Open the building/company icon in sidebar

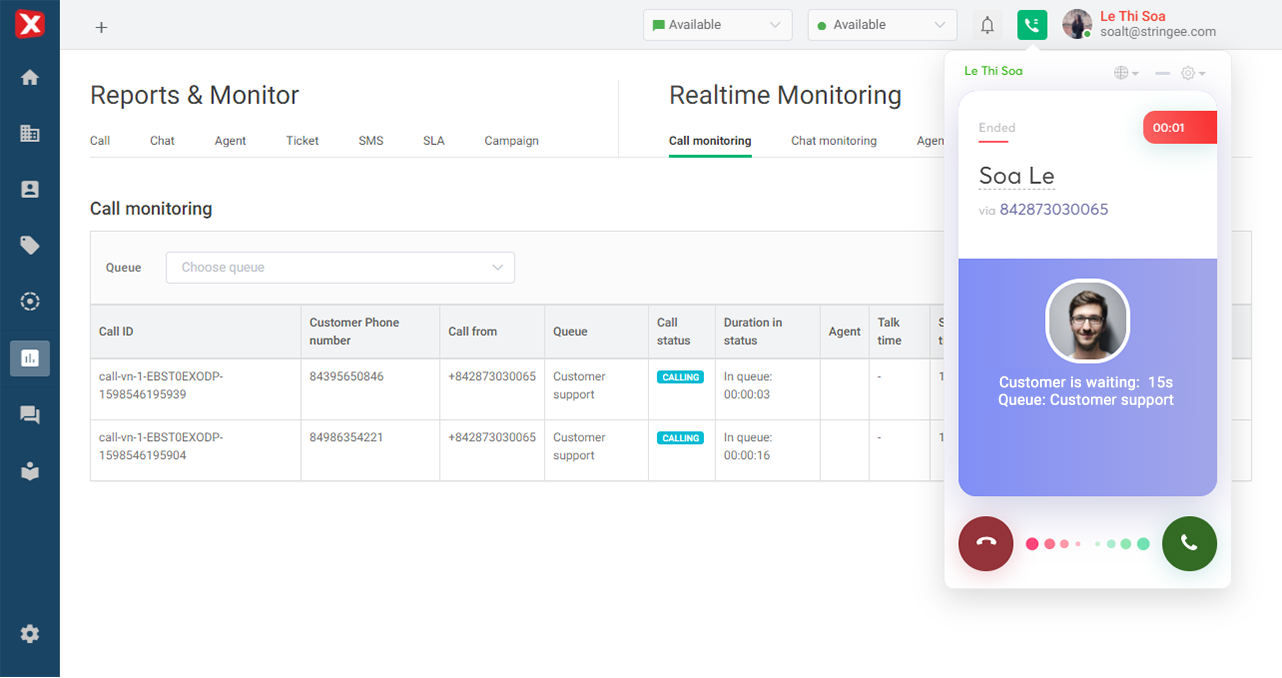point(30,133)
